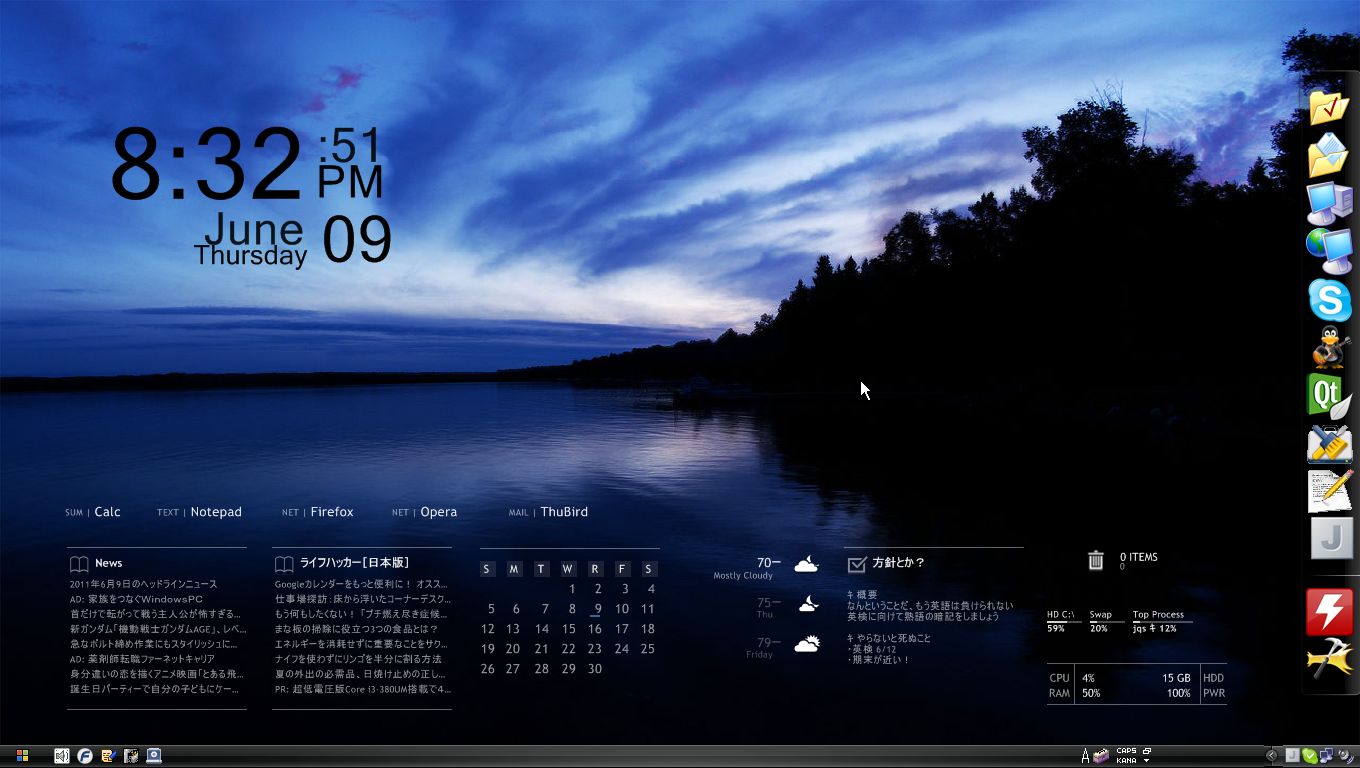1360x768 pixels.
Task: Open the green Skype status tray icon
Action: [x=1309, y=756]
